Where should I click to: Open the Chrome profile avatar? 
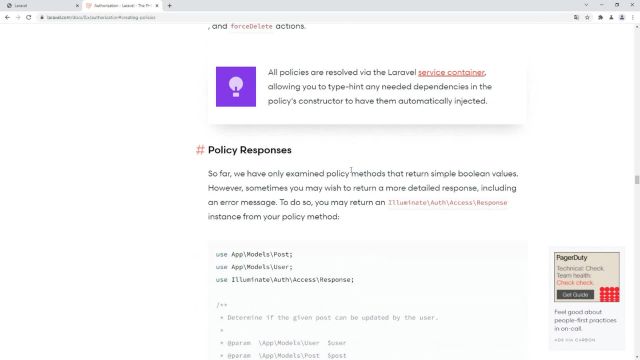(x=622, y=18)
